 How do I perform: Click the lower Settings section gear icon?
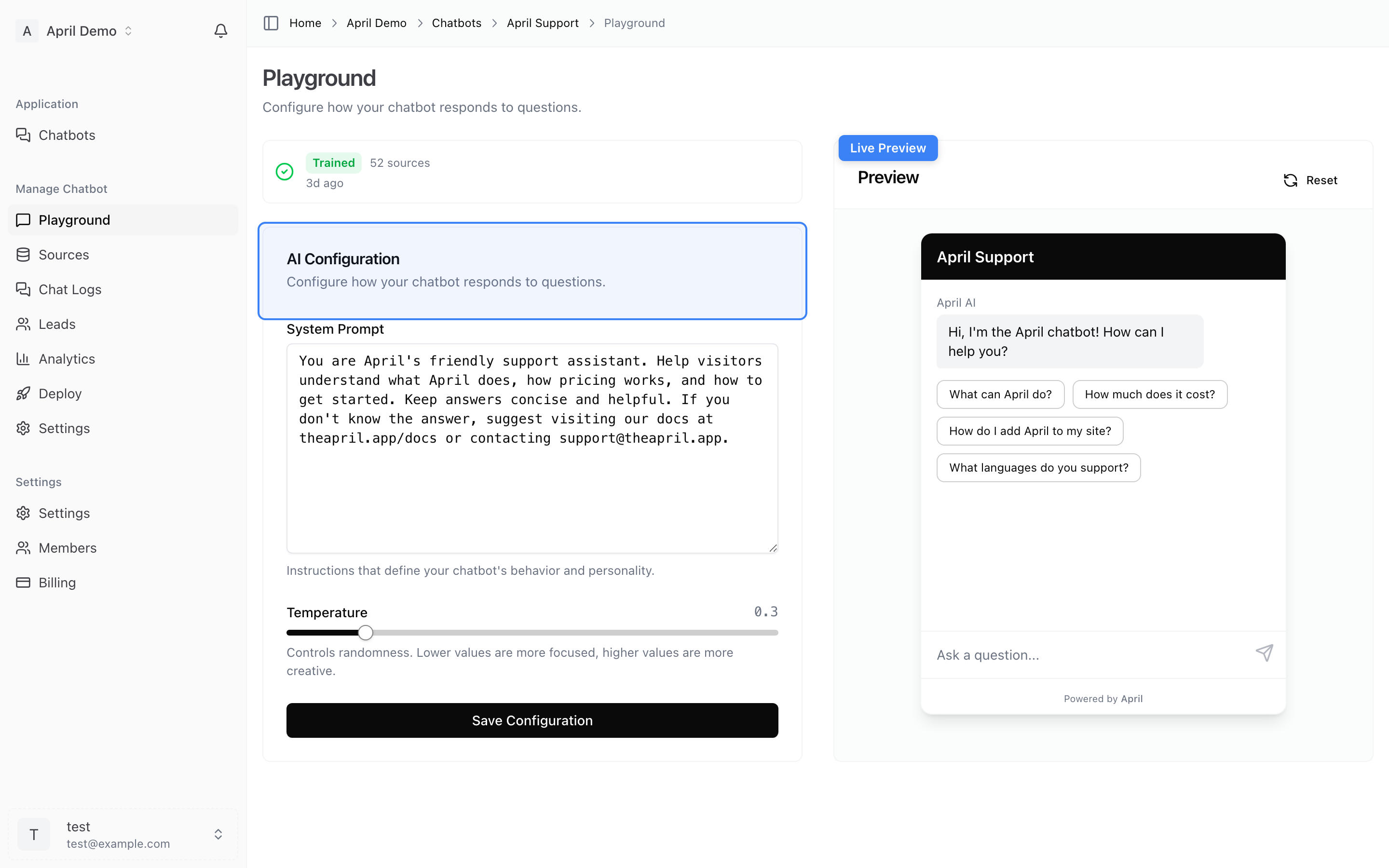(x=23, y=513)
